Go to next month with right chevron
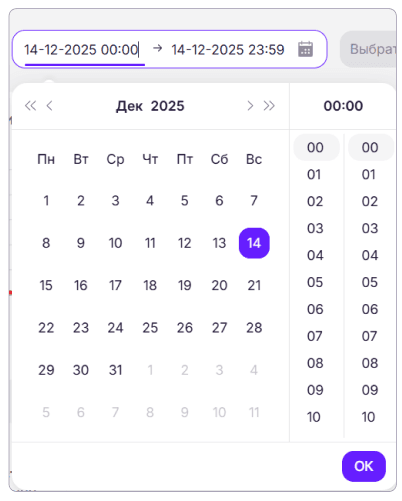This screenshot has height=501, width=402. click(250, 106)
